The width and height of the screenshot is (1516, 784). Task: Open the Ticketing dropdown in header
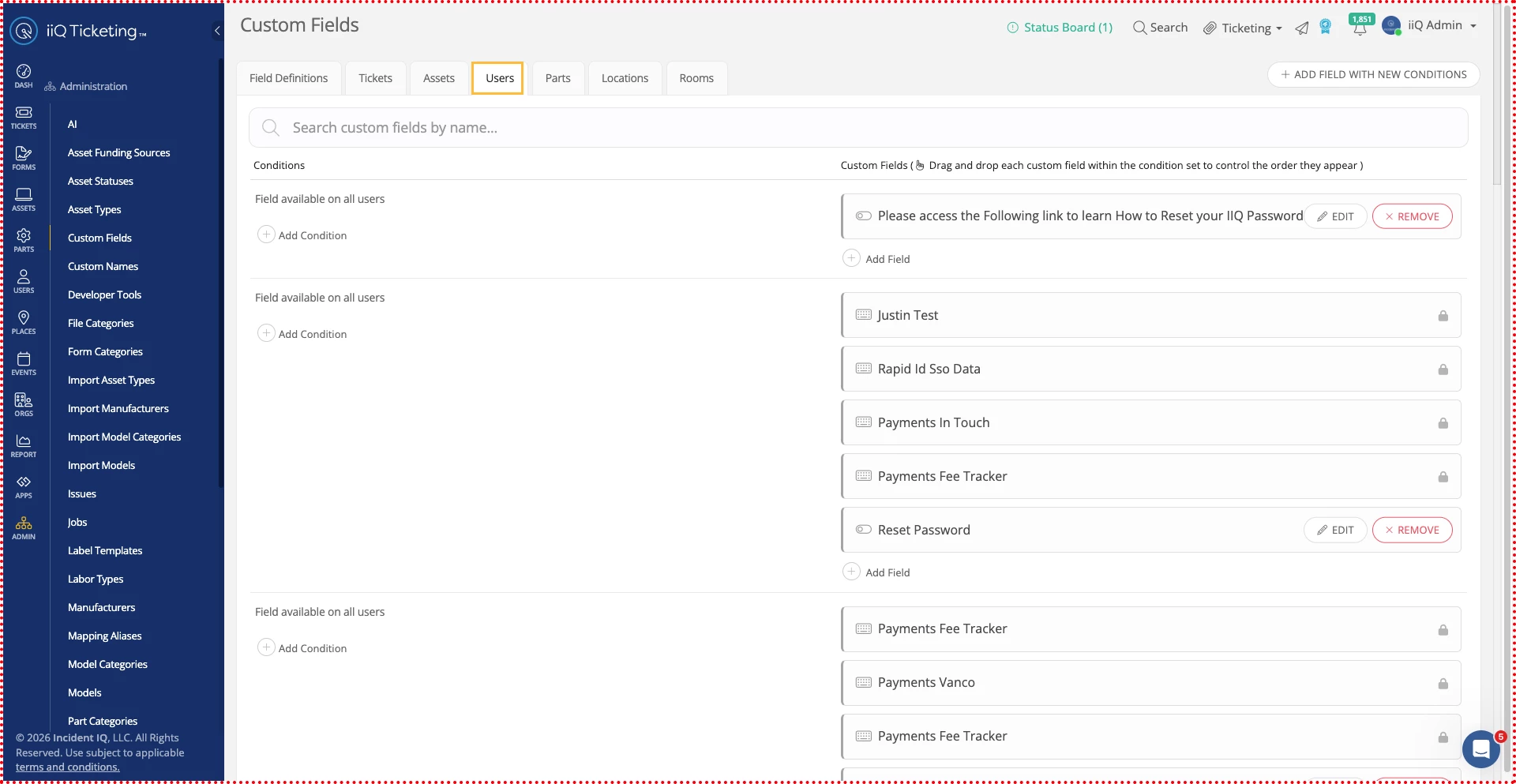1243,28
